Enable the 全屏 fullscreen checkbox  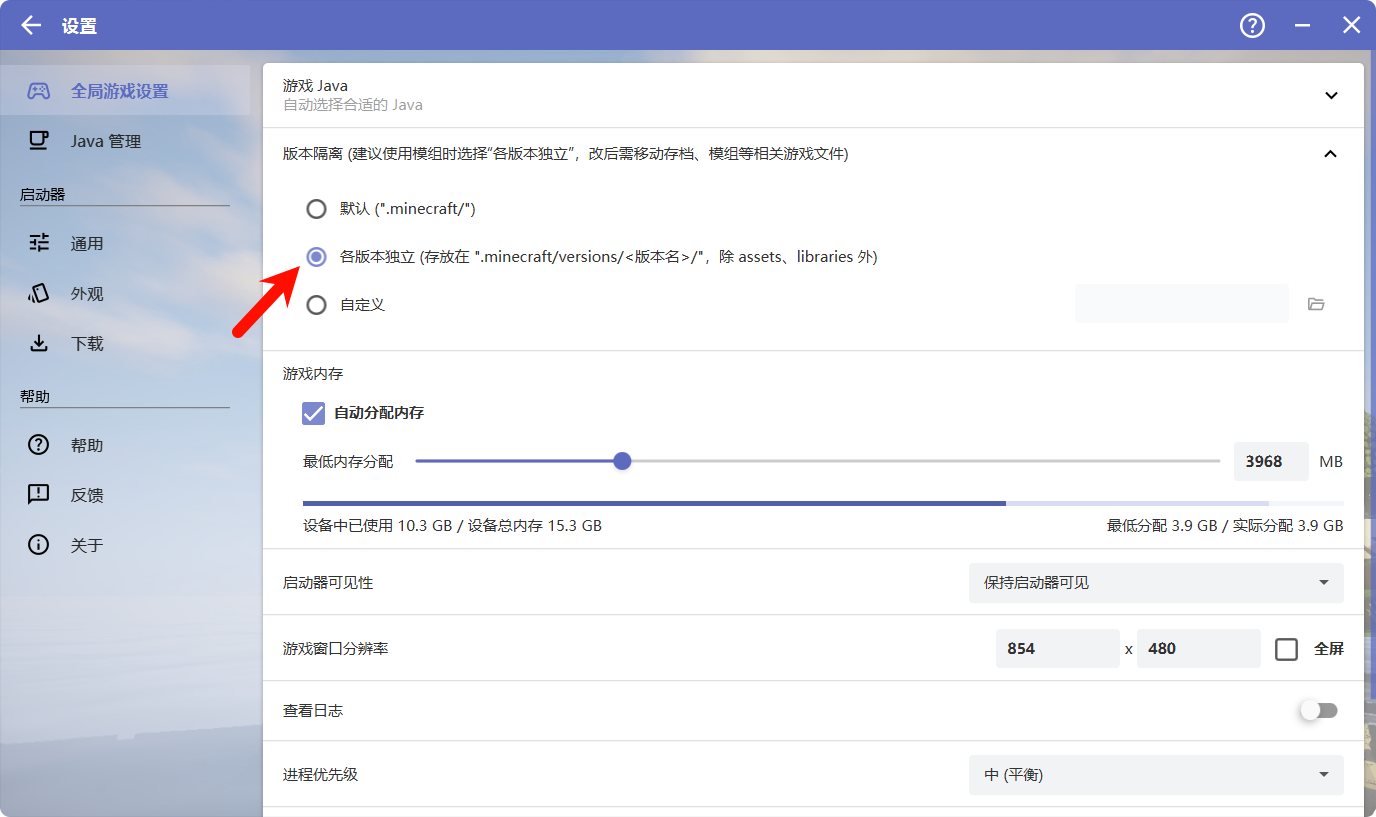pos(1287,649)
